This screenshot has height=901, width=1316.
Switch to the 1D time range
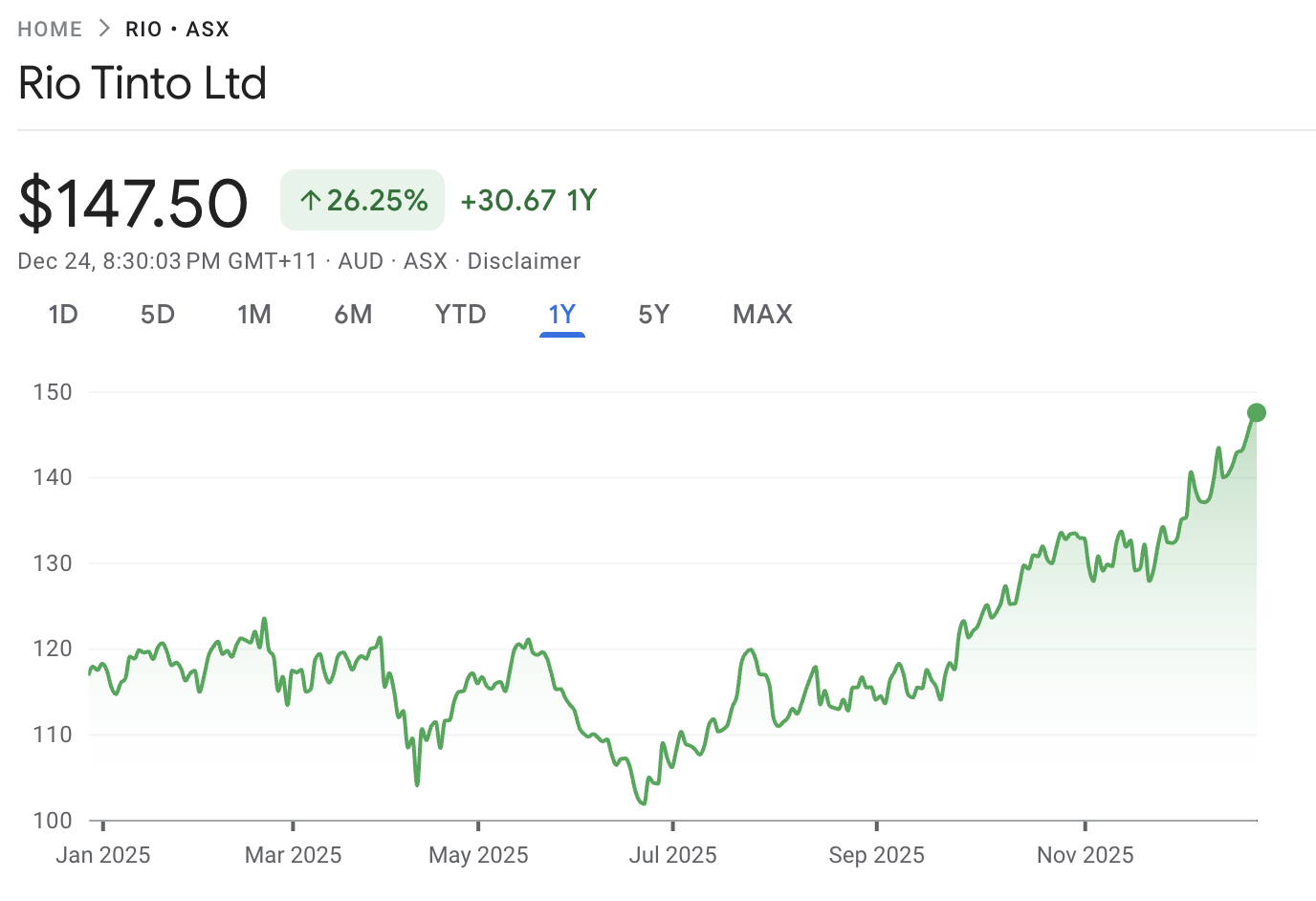62,314
